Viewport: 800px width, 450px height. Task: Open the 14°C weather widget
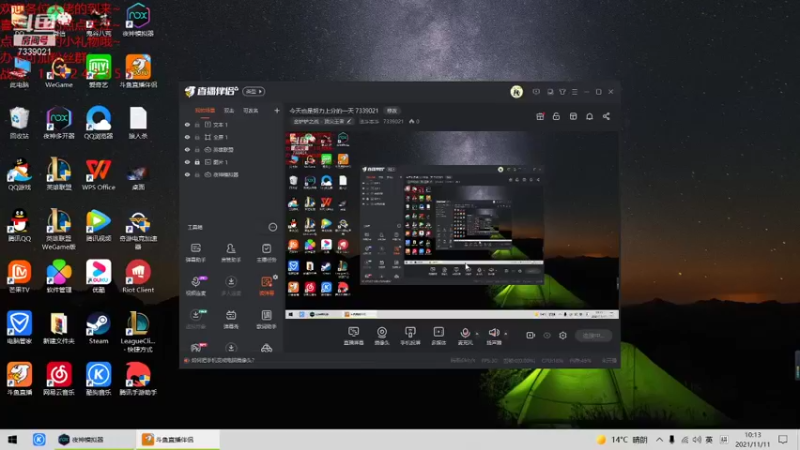point(622,439)
